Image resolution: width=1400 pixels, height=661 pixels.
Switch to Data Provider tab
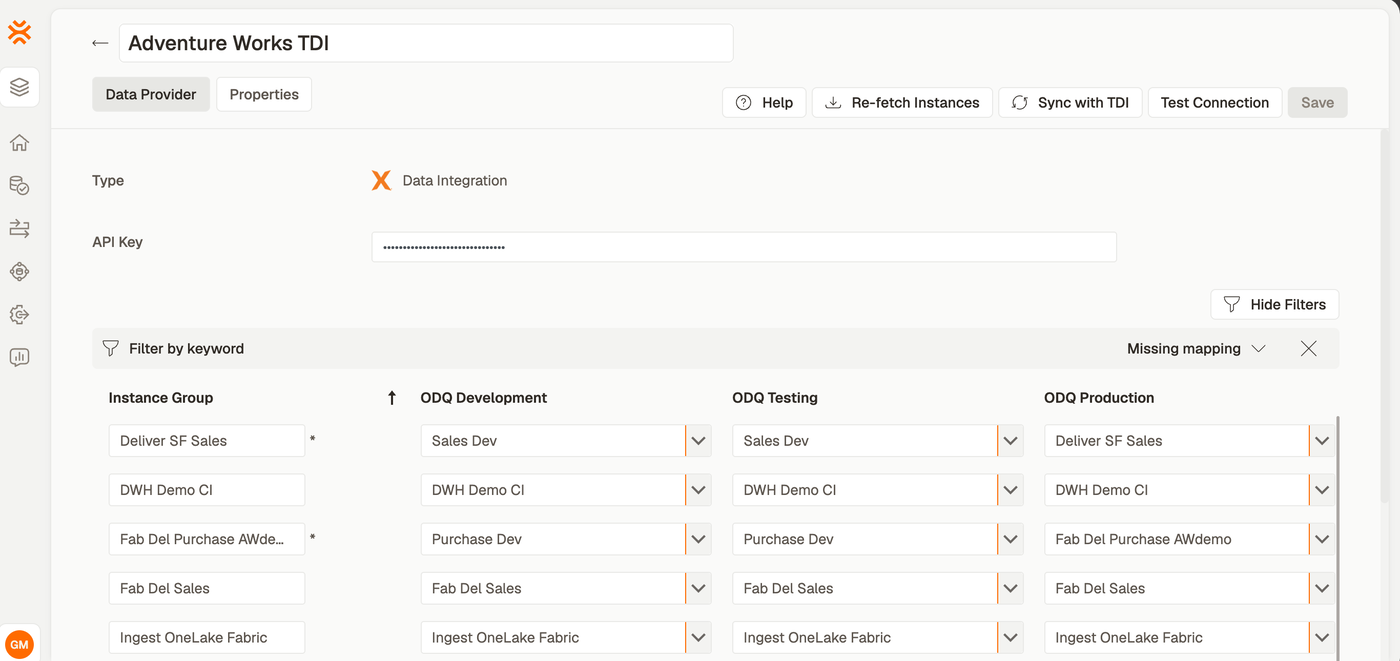click(151, 94)
